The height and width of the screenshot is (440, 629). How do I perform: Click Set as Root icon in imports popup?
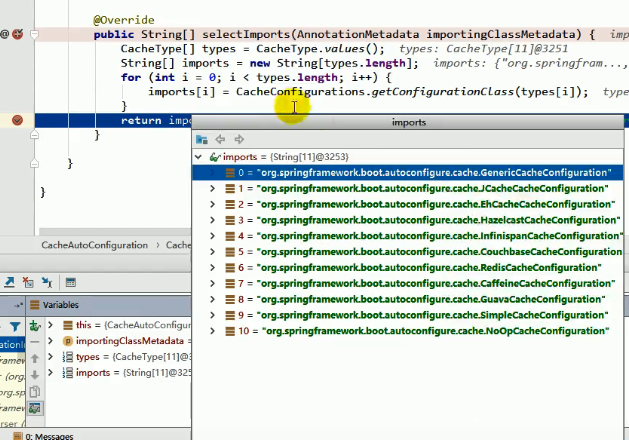[201, 139]
